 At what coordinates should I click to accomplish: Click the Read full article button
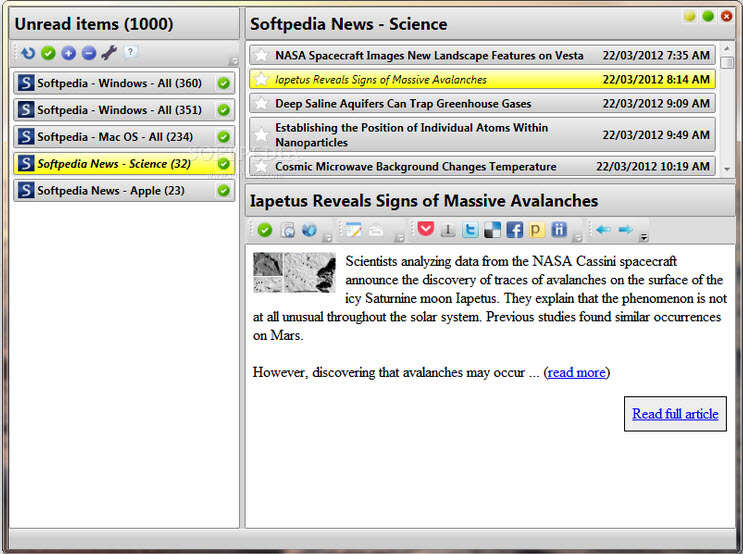[675, 414]
